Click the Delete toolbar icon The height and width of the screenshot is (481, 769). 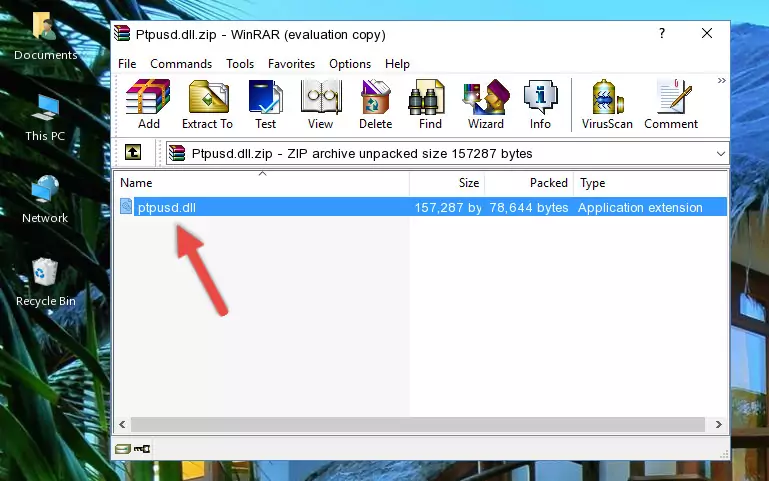tap(376, 104)
